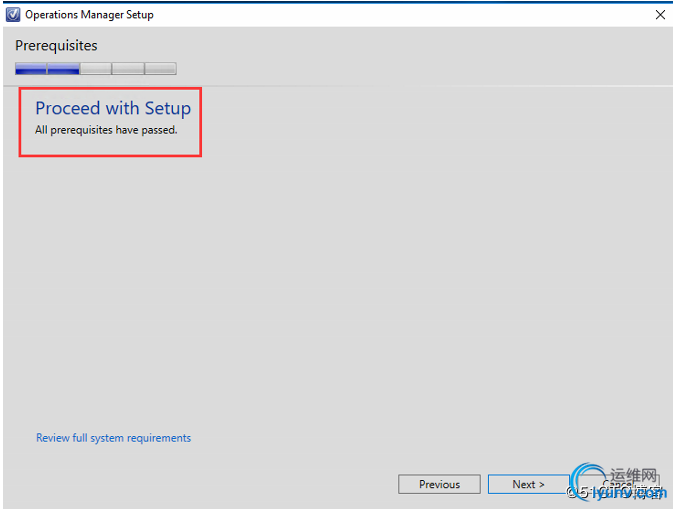The height and width of the screenshot is (509, 673).
Task: Click the setup progress bar
Action: 96,69
